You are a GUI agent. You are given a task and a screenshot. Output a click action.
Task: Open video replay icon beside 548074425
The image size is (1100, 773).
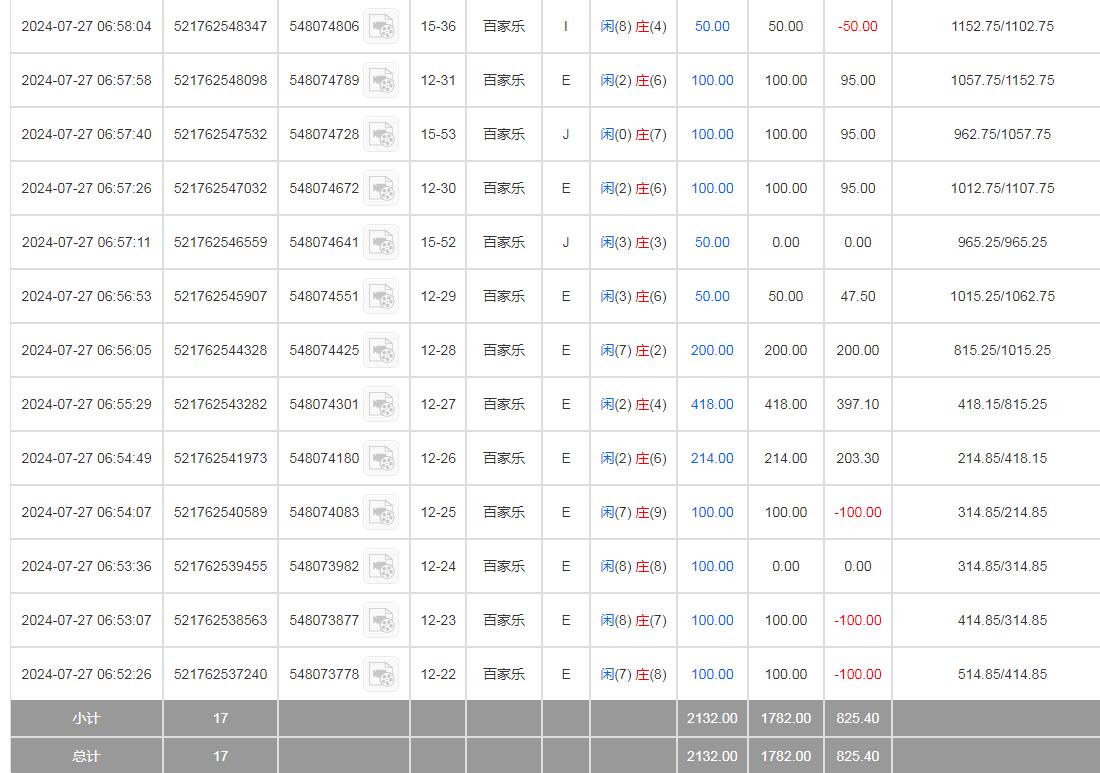(380, 351)
